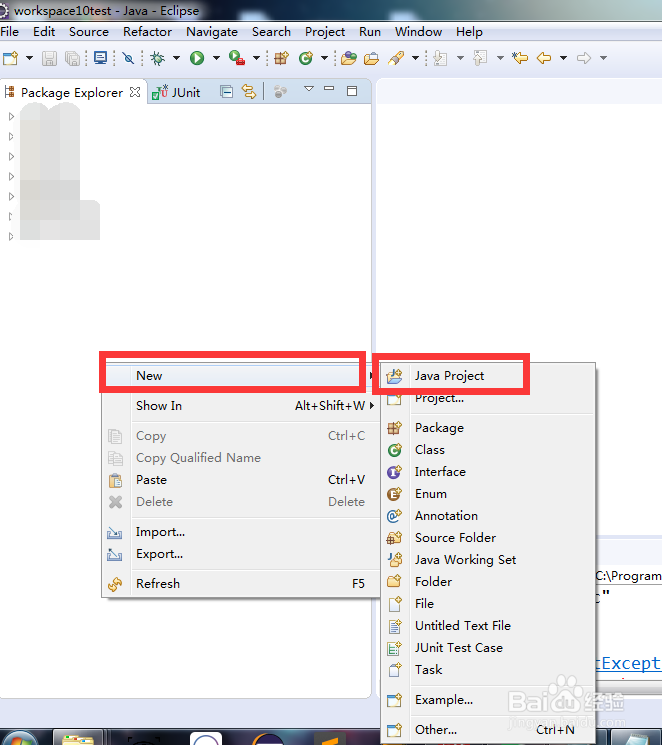Open the Search dropdown arrow
This screenshot has width=662, height=745.
[x=415, y=58]
